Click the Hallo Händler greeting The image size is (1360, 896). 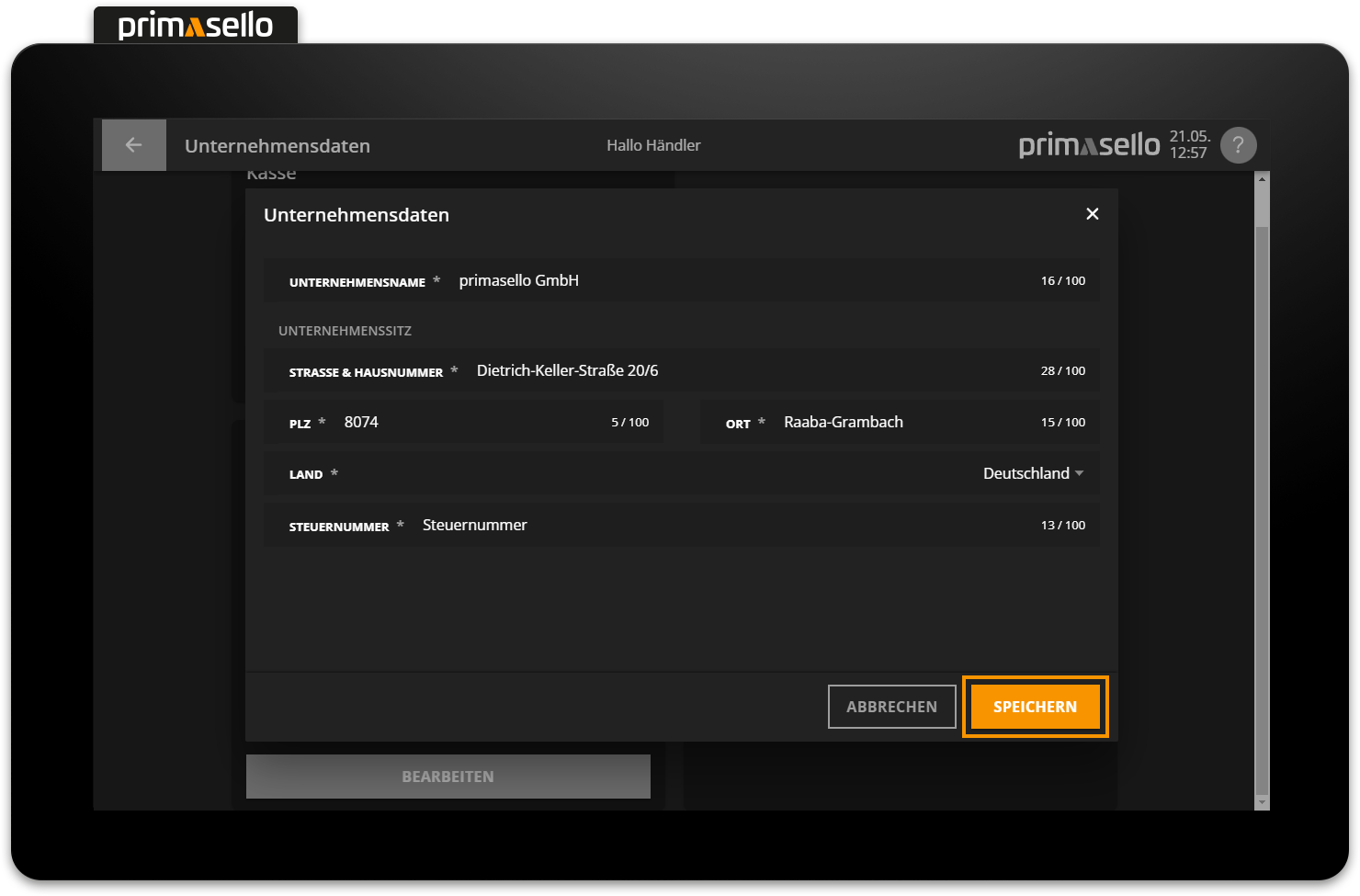(x=653, y=145)
